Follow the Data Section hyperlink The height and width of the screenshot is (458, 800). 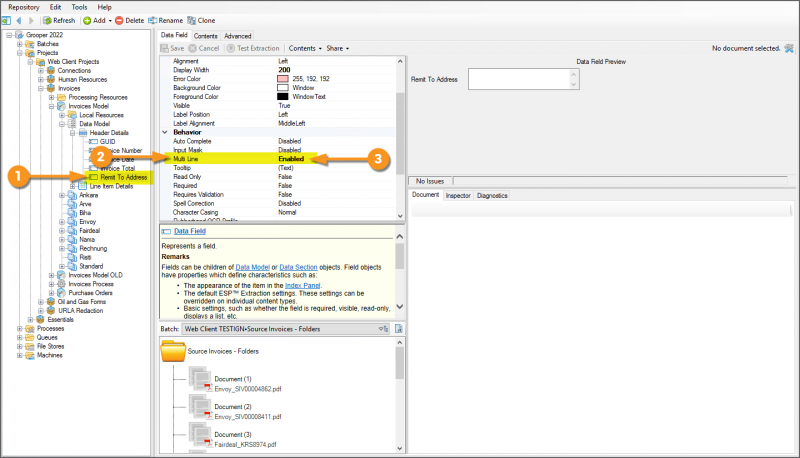pyautogui.click(x=298, y=267)
